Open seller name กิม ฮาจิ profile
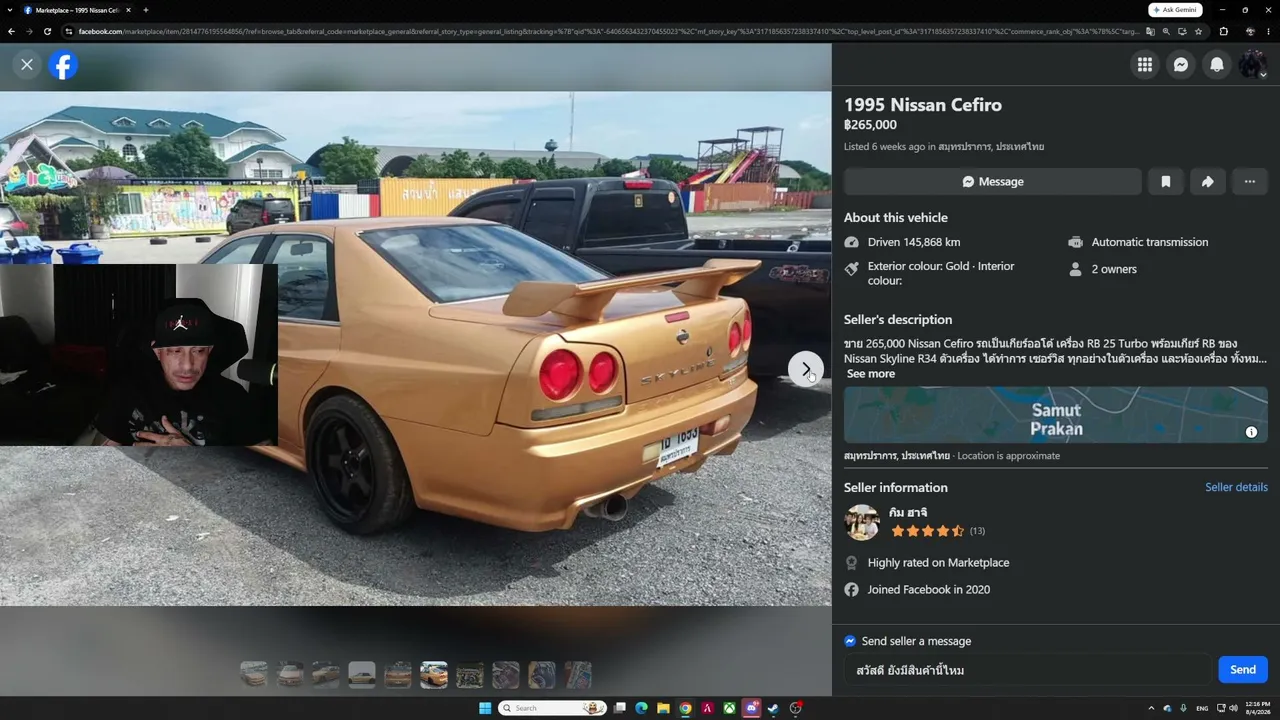Screen dimensions: 1280x720 [x=908, y=513]
